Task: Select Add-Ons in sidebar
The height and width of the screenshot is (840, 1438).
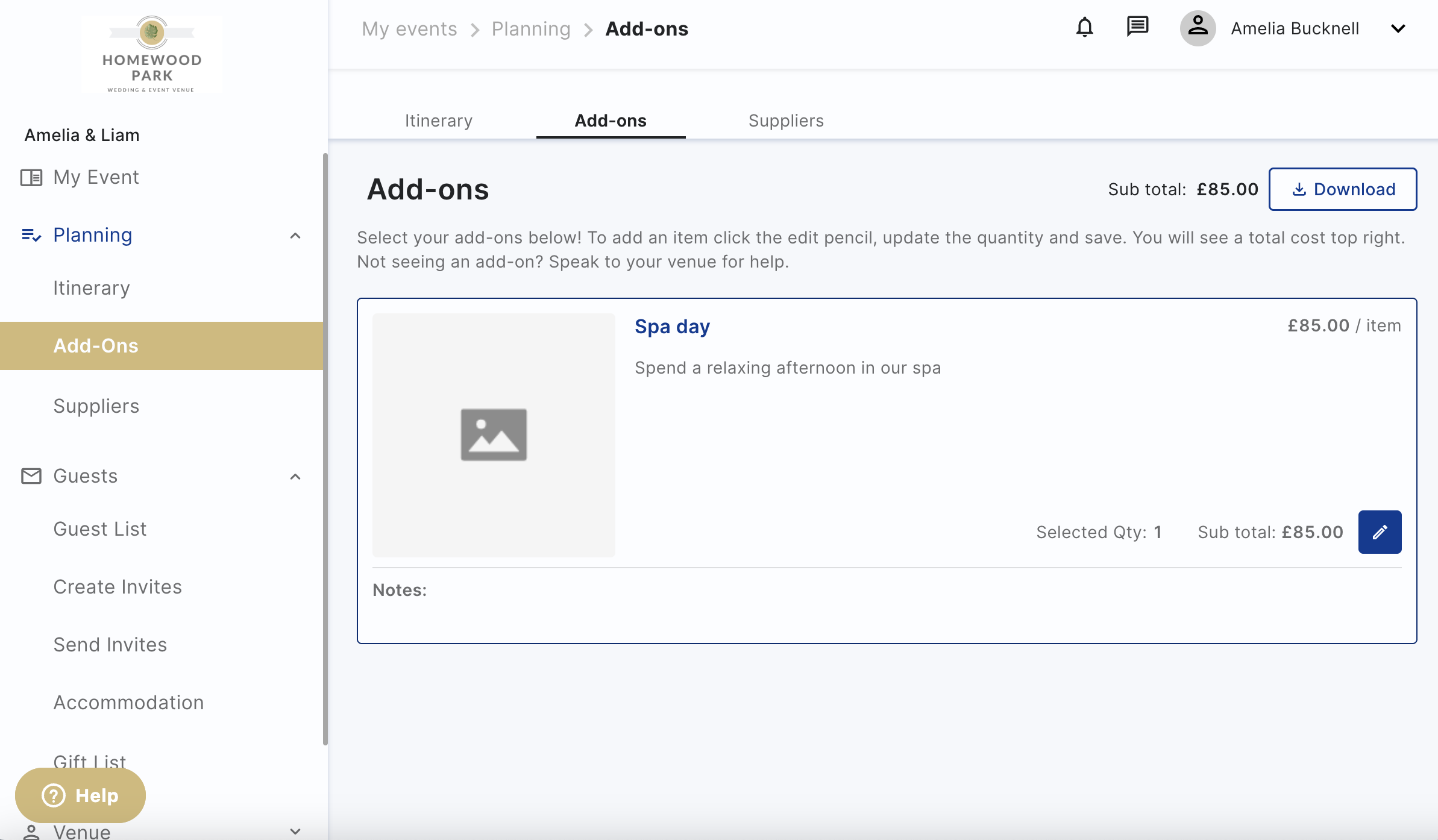Action: point(162,346)
